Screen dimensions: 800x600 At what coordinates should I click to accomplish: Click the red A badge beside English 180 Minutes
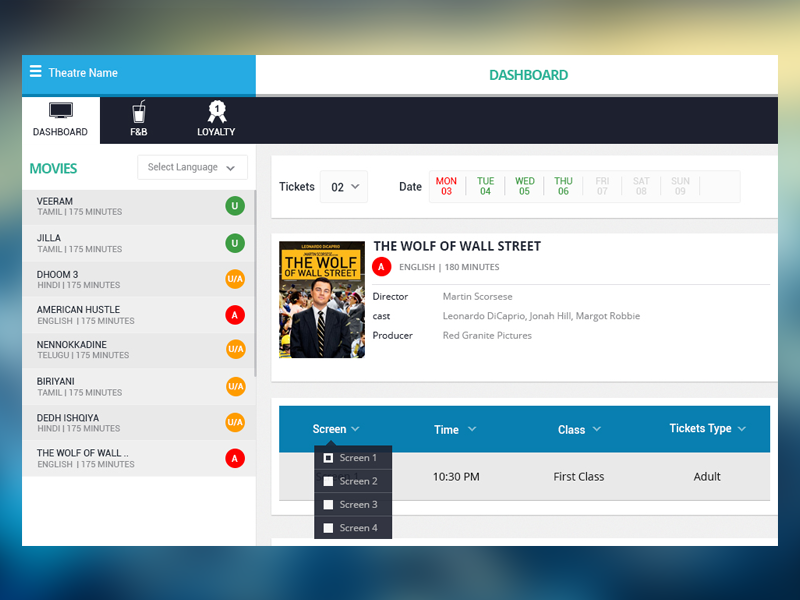tap(382, 267)
